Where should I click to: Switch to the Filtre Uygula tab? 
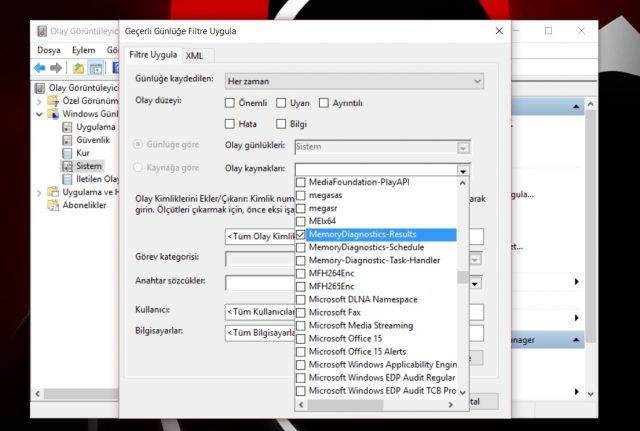(x=153, y=55)
